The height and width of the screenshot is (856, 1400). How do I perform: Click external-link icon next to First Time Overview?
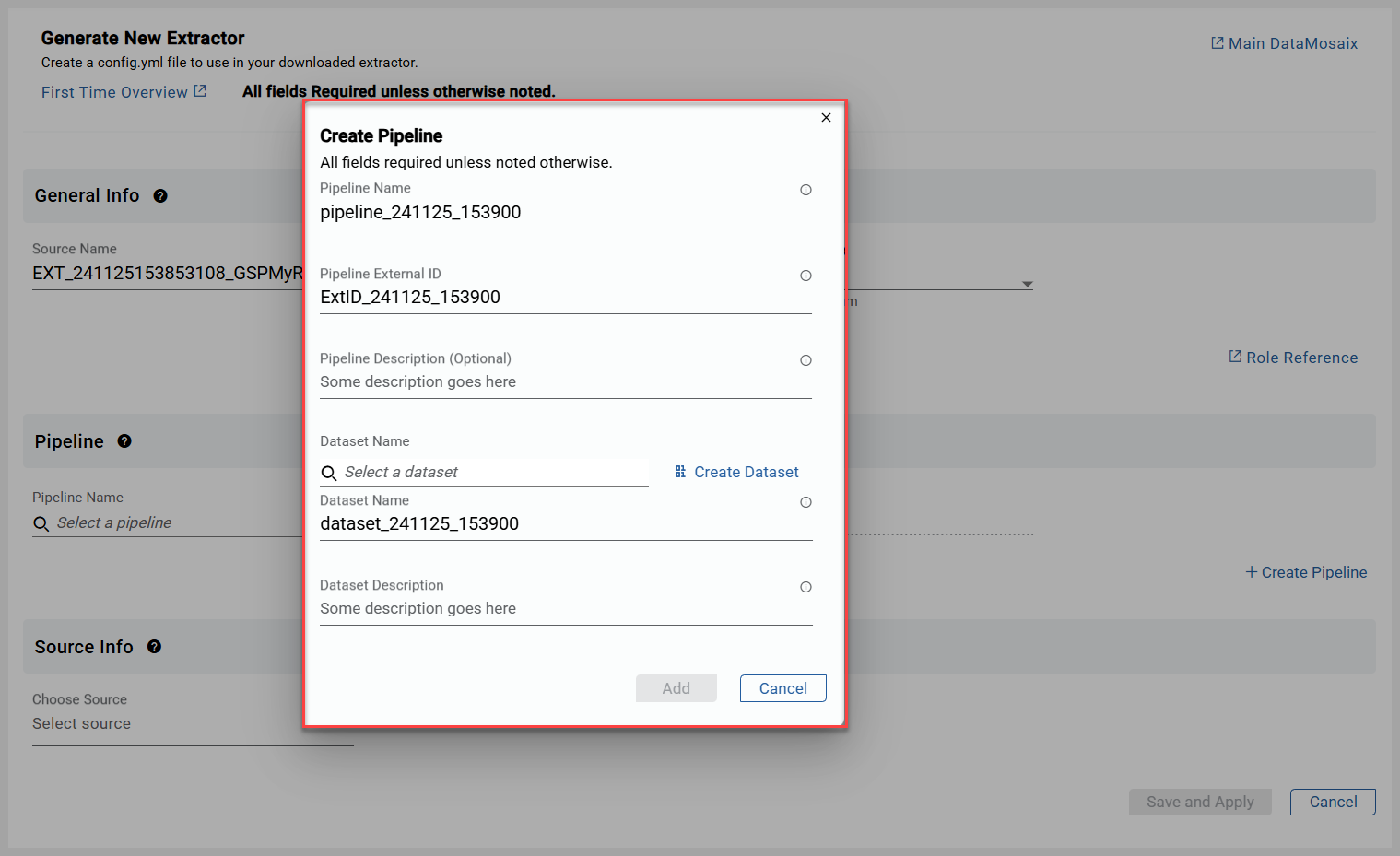click(x=200, y=91)
